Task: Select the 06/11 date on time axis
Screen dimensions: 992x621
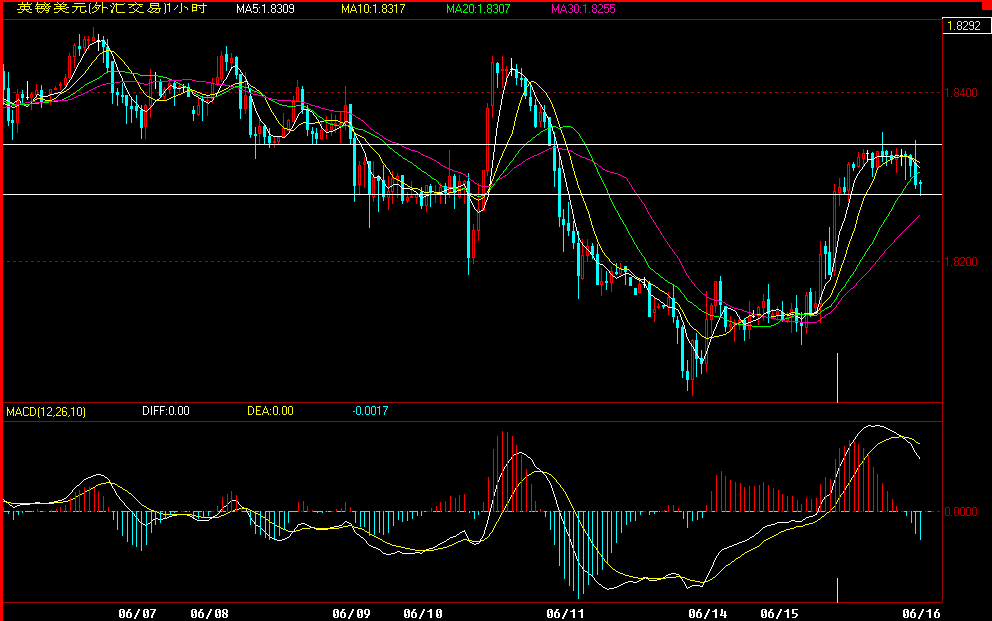Action: pos(566,612)
